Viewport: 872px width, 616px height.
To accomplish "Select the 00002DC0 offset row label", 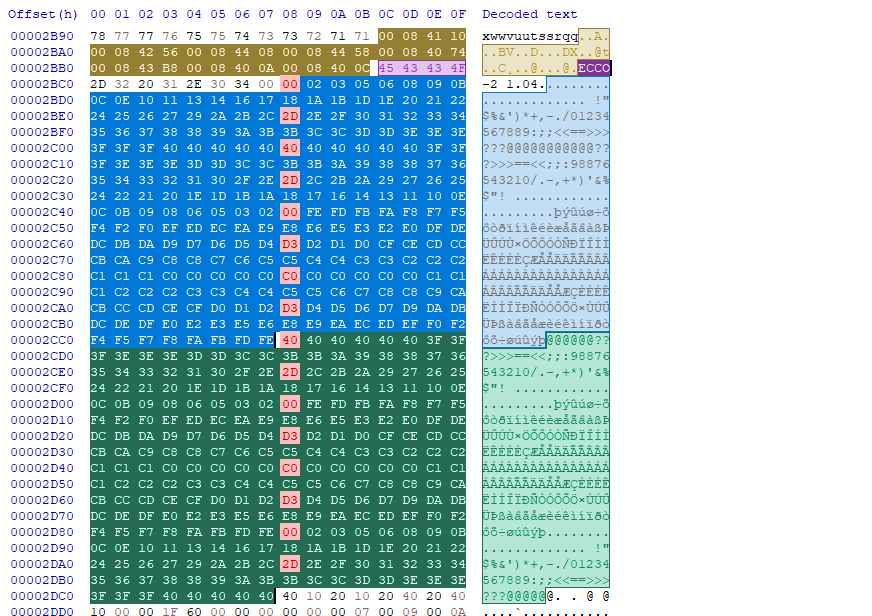I will (42, 596).
